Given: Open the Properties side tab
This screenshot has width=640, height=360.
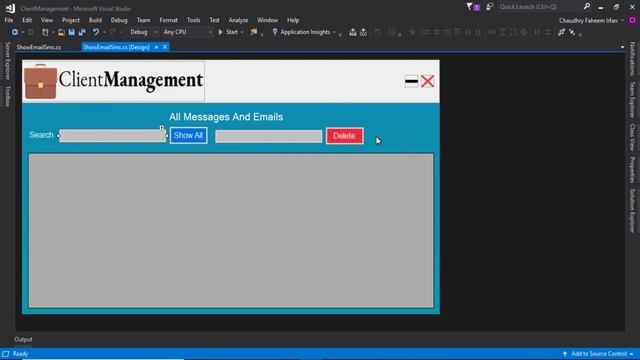Looking at the screenshot, I should [632, 169].
